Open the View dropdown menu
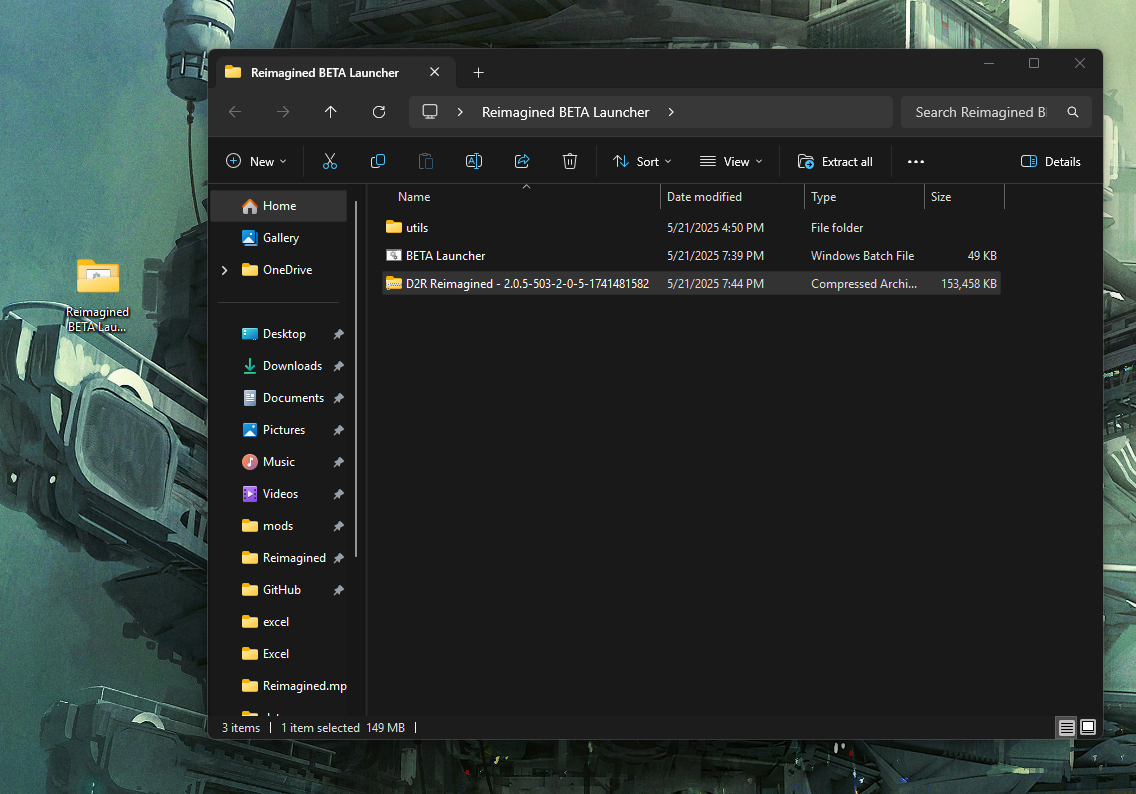1136x794 pixels. (x=731, y=162)
